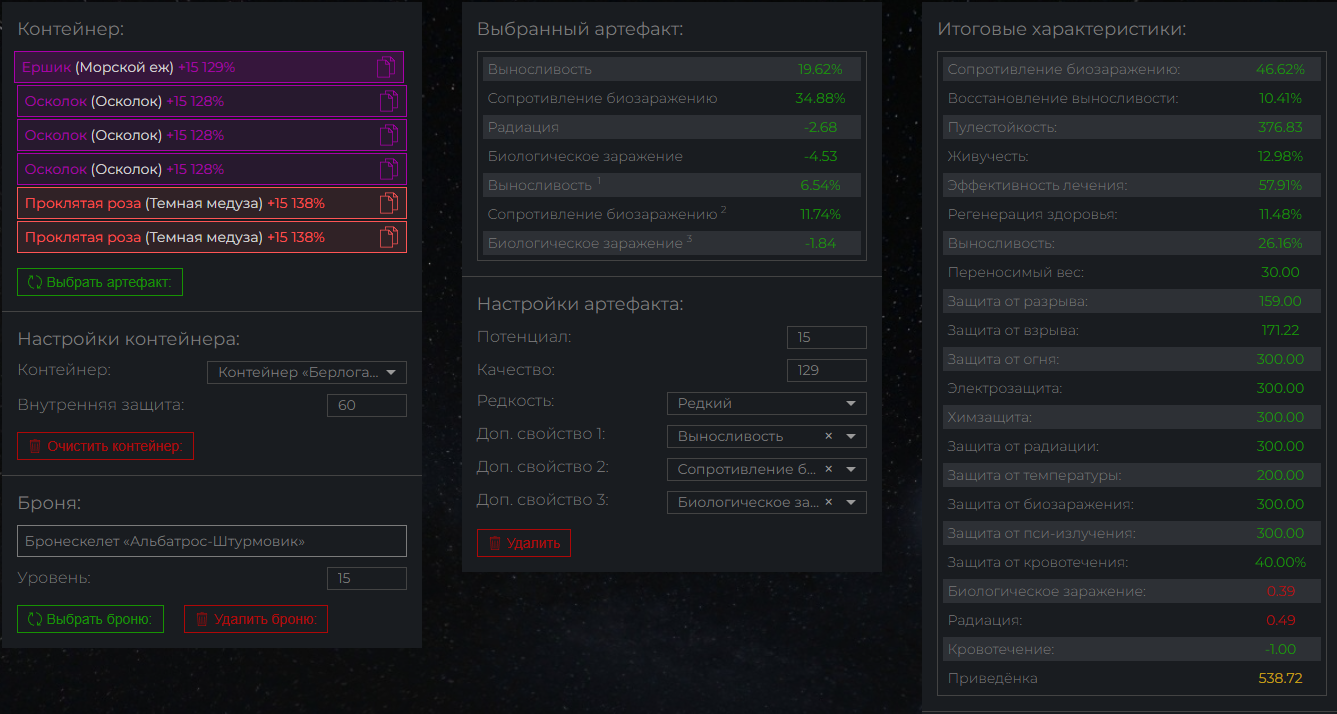
Task: Click the Эффективность лечения 57.91% stat
Action: click(x=1132, y=186)
